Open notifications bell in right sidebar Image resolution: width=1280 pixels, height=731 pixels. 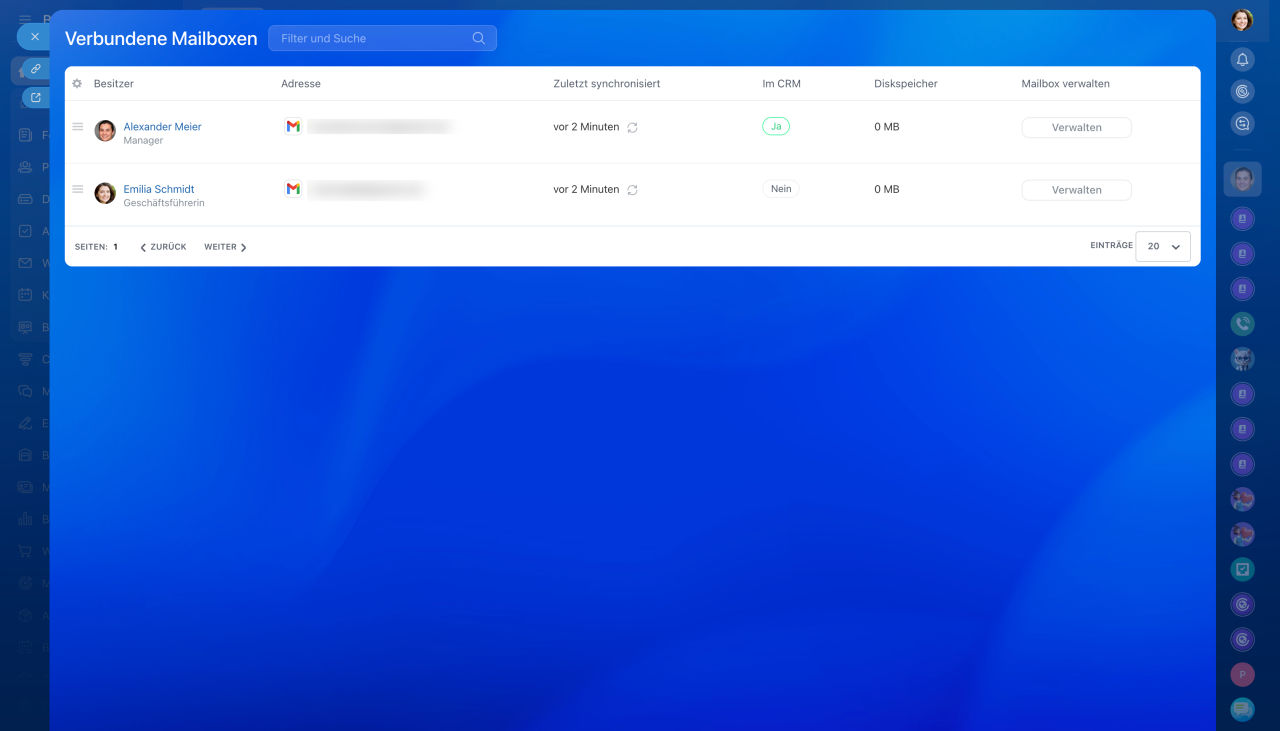pyautogui.click(x=1242, y=60)
